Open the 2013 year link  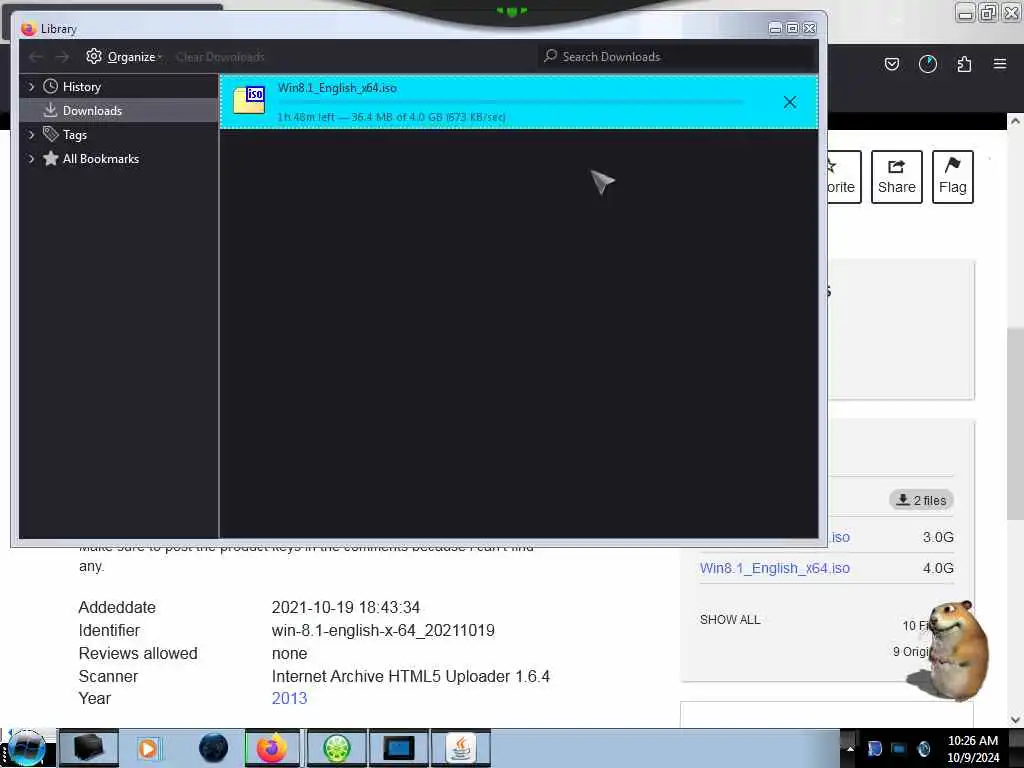(x=289, y=698)
